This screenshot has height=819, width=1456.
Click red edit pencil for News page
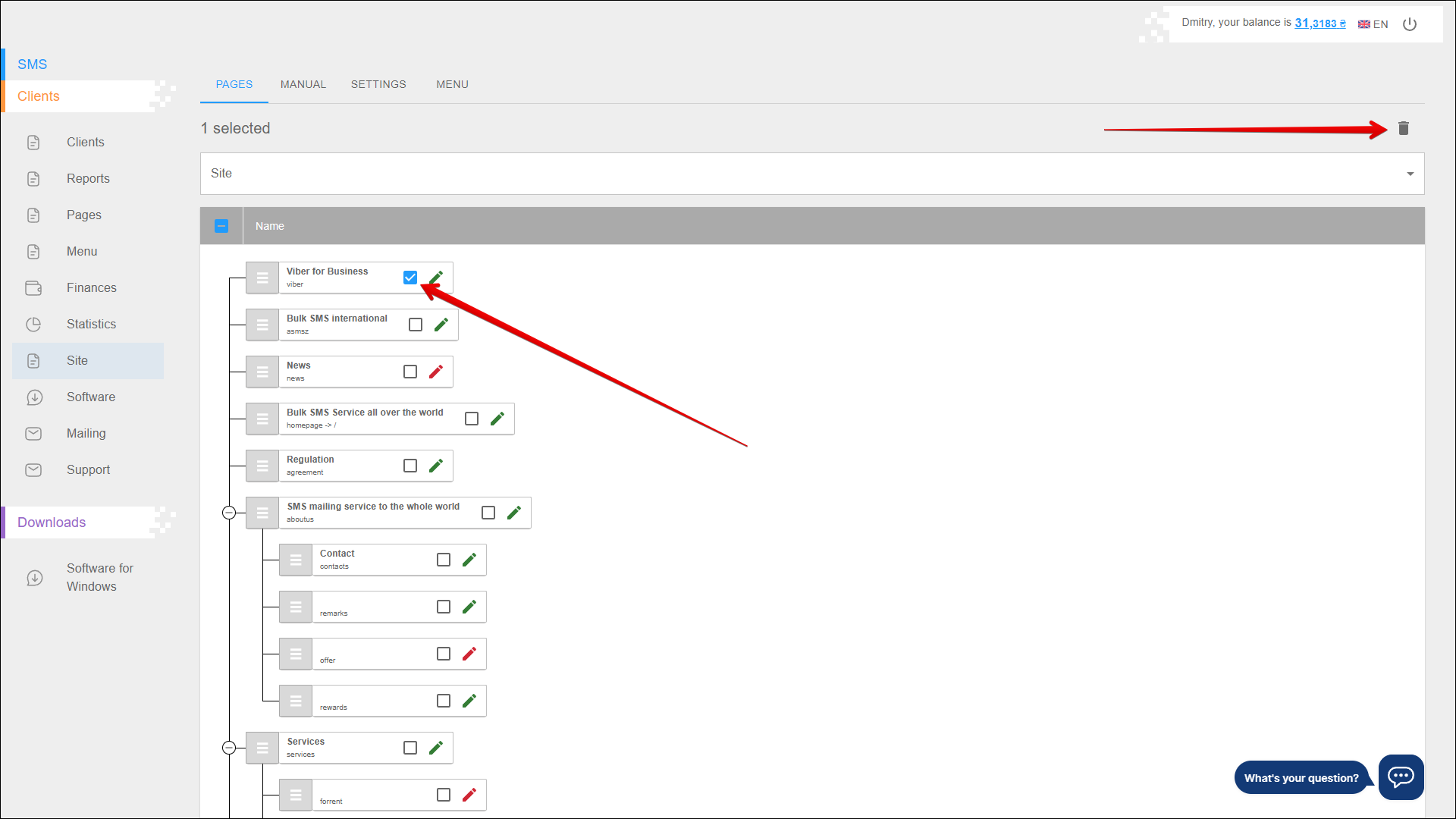click(436, 372)
